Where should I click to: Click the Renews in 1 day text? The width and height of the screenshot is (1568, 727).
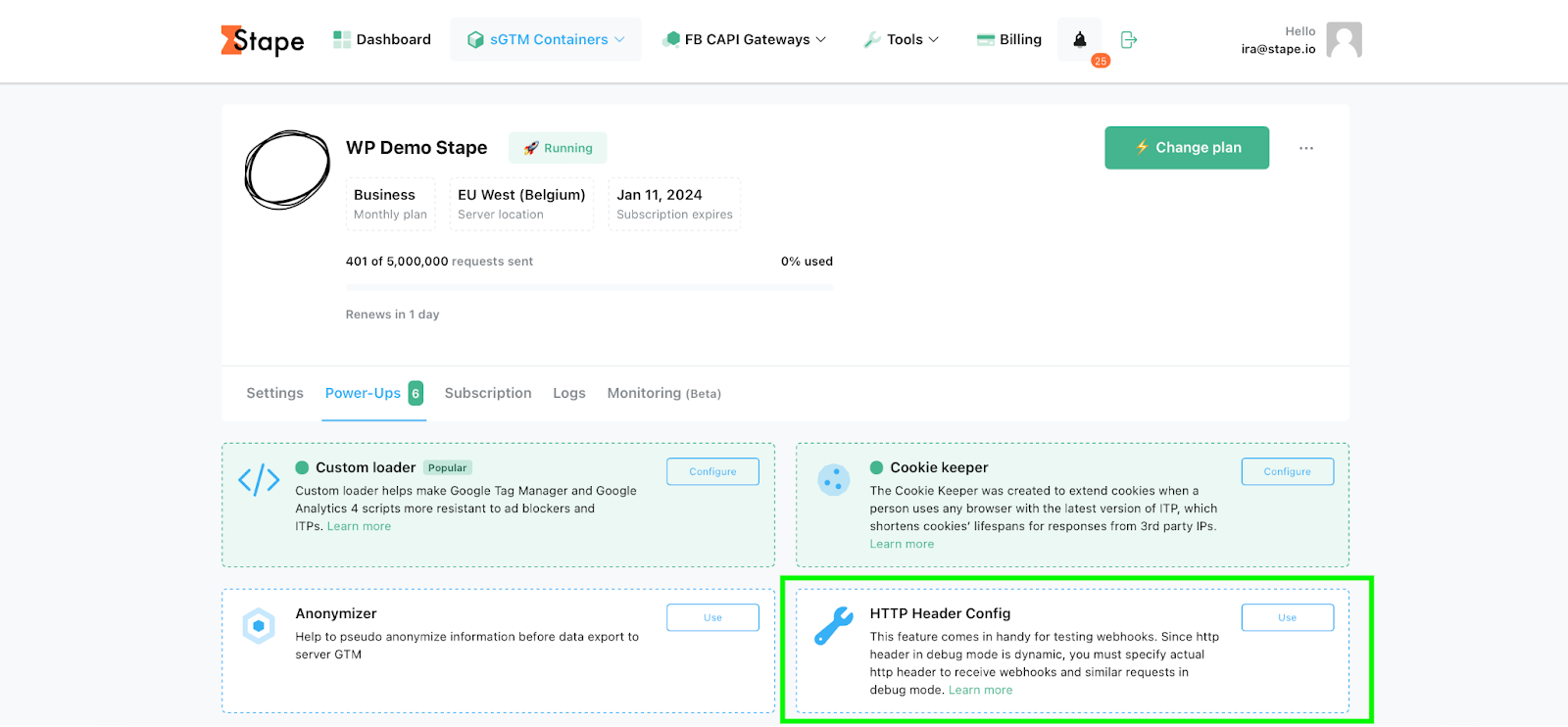coord(392,315)
